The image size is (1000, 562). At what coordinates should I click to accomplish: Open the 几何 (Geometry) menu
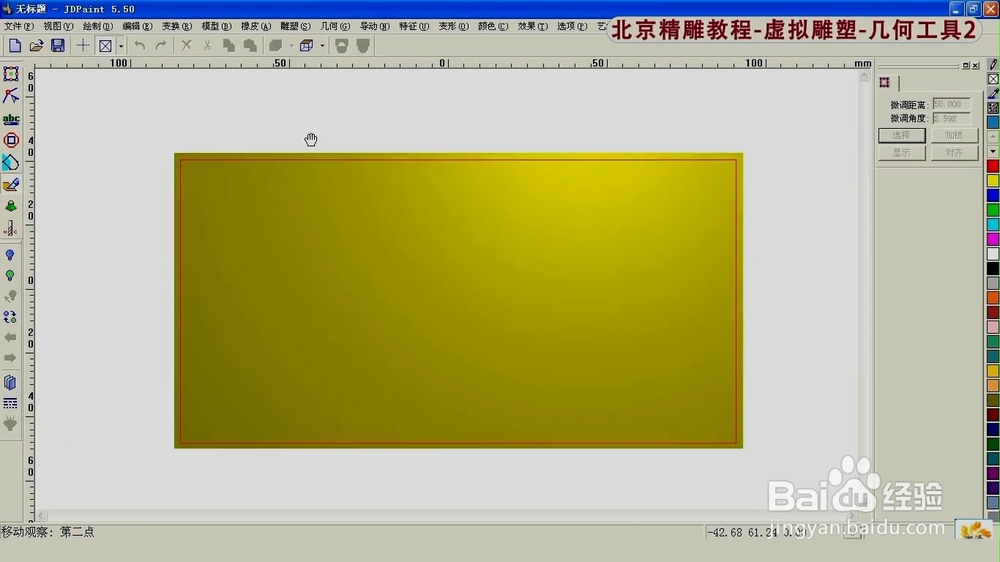[x=335, y=26]
